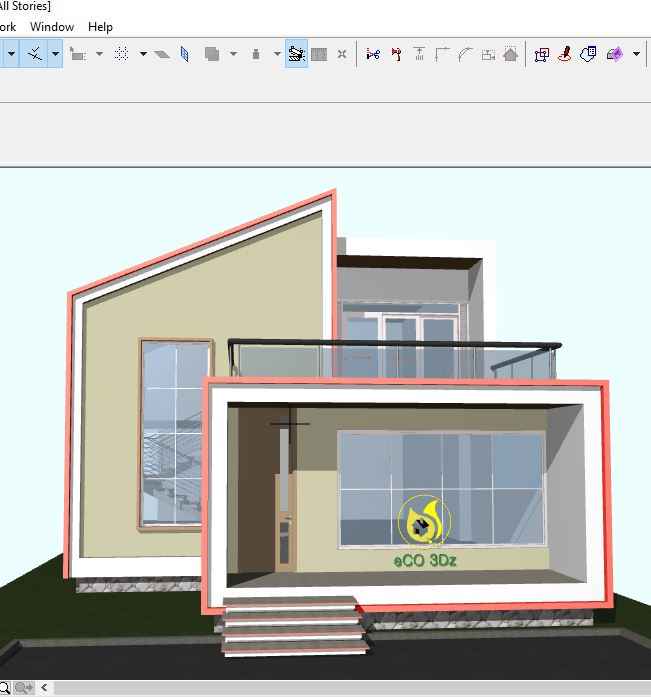Click the gray hatched rectangle toolbar icon
Image resolution: width=651 pixels, height=697 pixels.
pyautogui.click(x=319, y=54)
